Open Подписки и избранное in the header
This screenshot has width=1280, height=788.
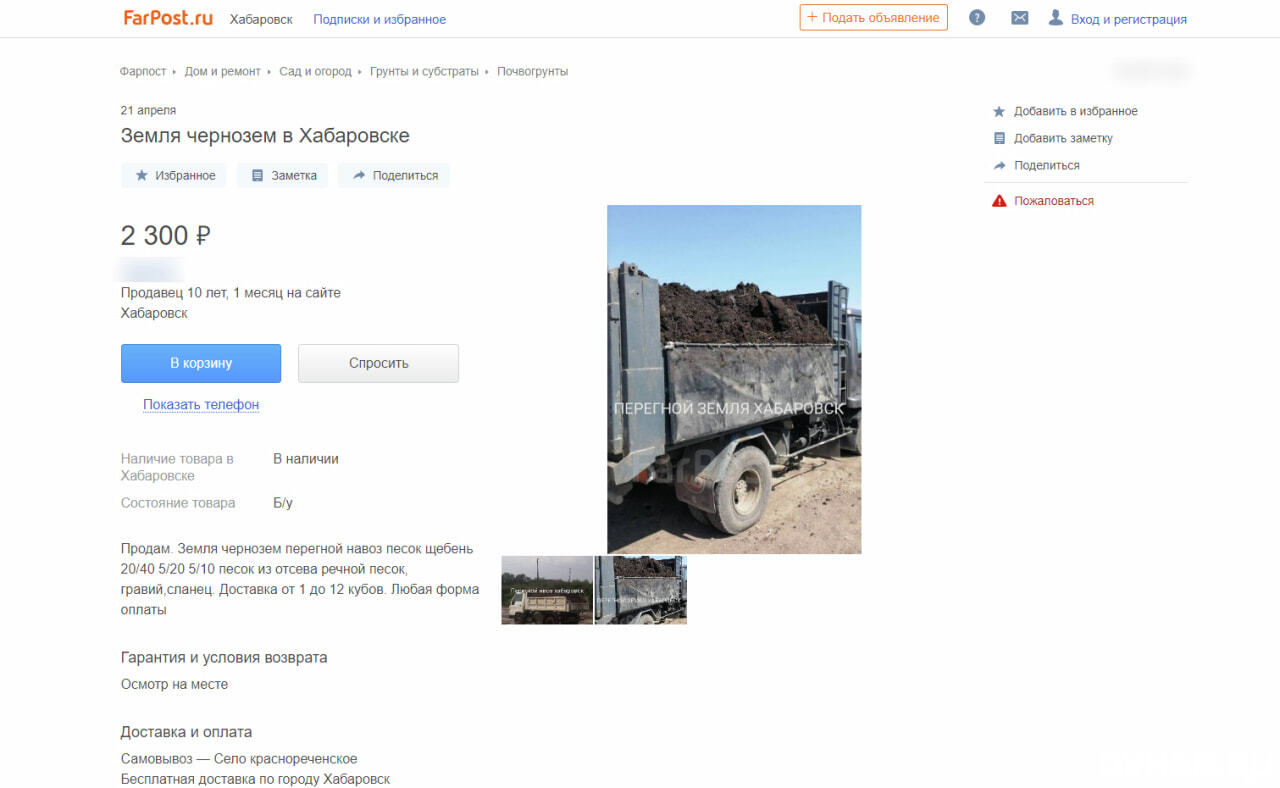380,20
